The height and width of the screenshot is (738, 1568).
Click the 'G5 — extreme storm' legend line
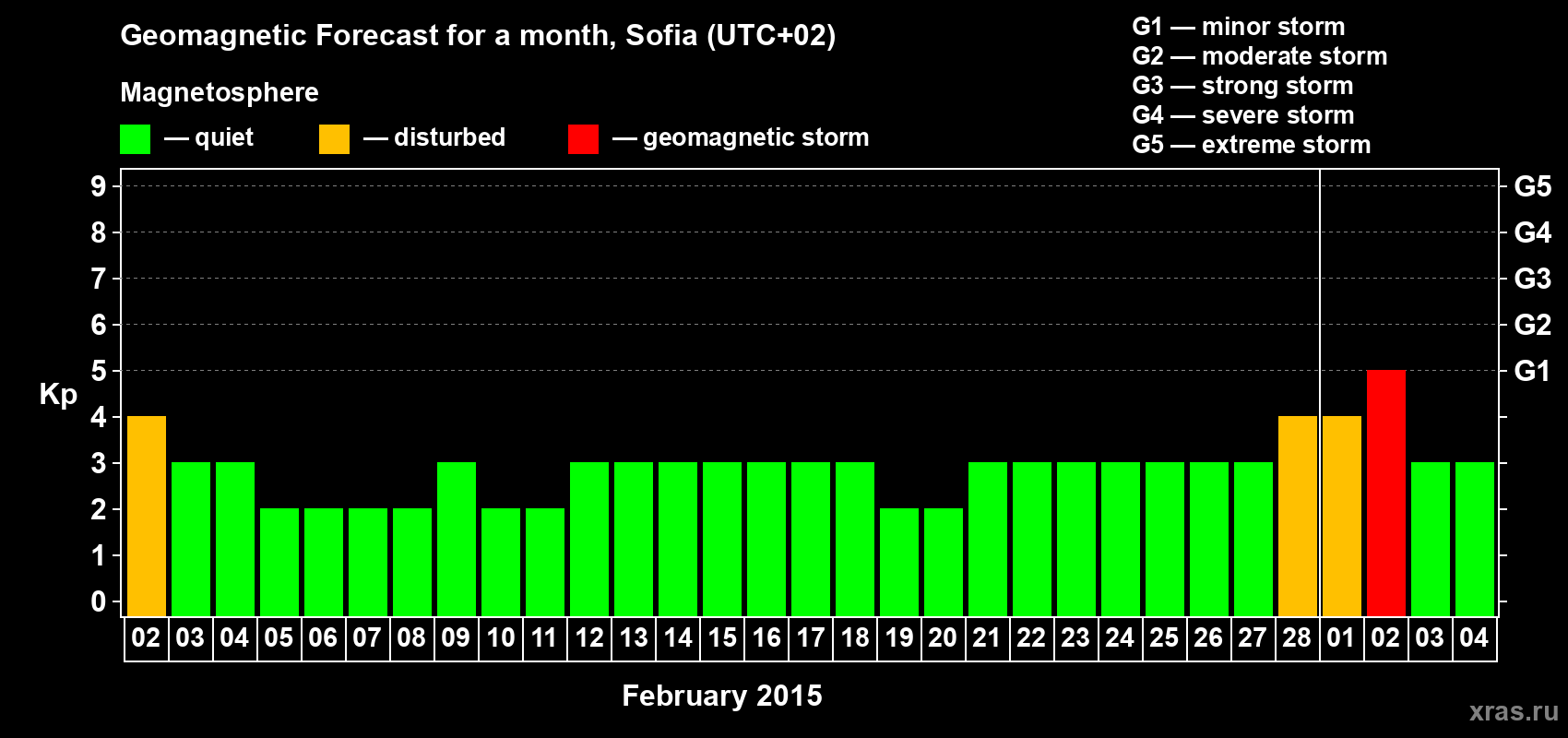tap(1251, 145)
